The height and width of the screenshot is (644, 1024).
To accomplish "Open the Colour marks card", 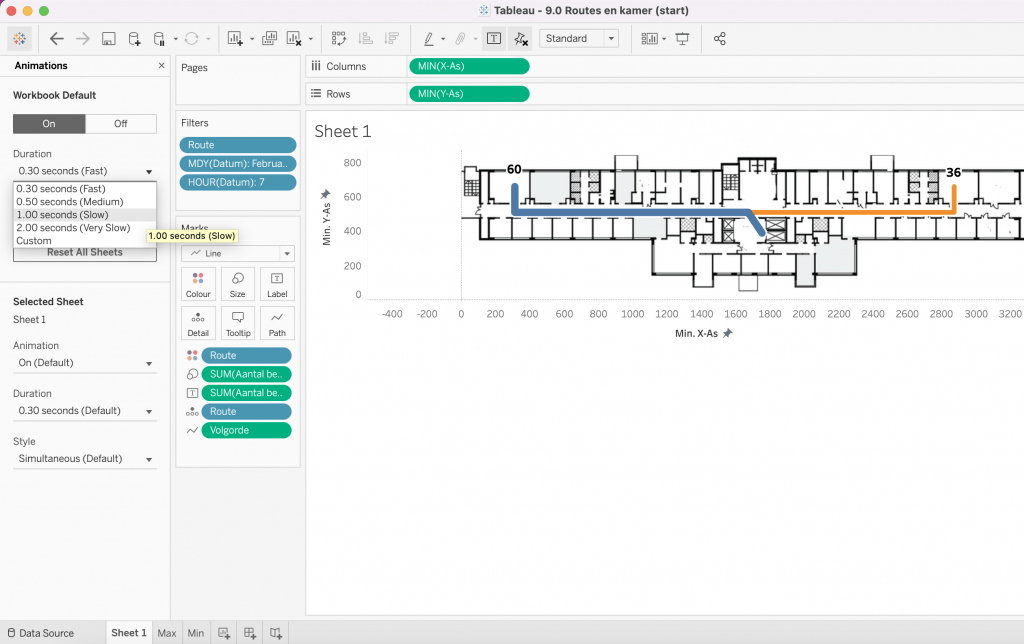I will pyautogui.click(x=198, y=284).
